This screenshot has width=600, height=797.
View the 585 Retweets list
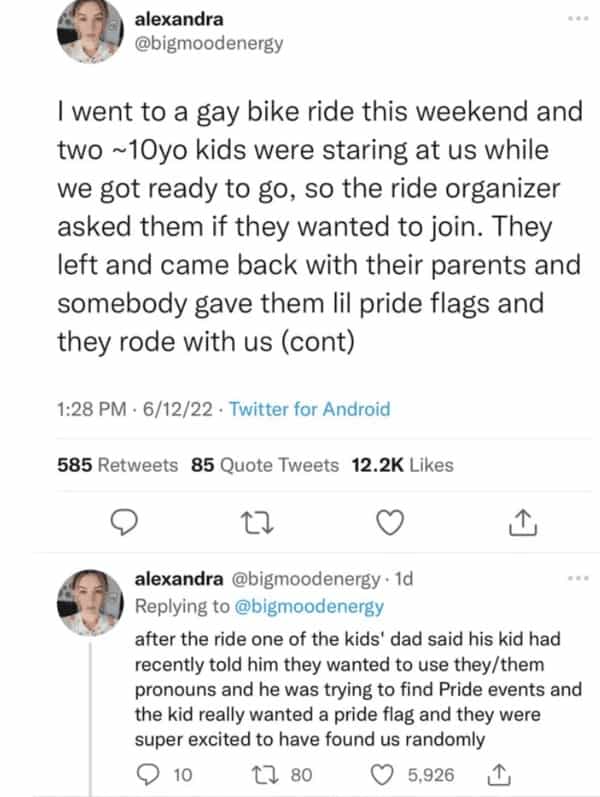pos(118,464)
